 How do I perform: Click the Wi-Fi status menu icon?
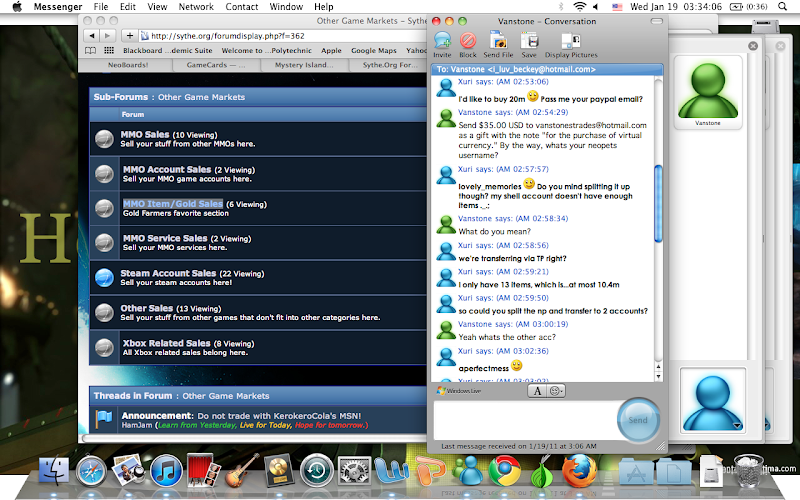point(580,7)
